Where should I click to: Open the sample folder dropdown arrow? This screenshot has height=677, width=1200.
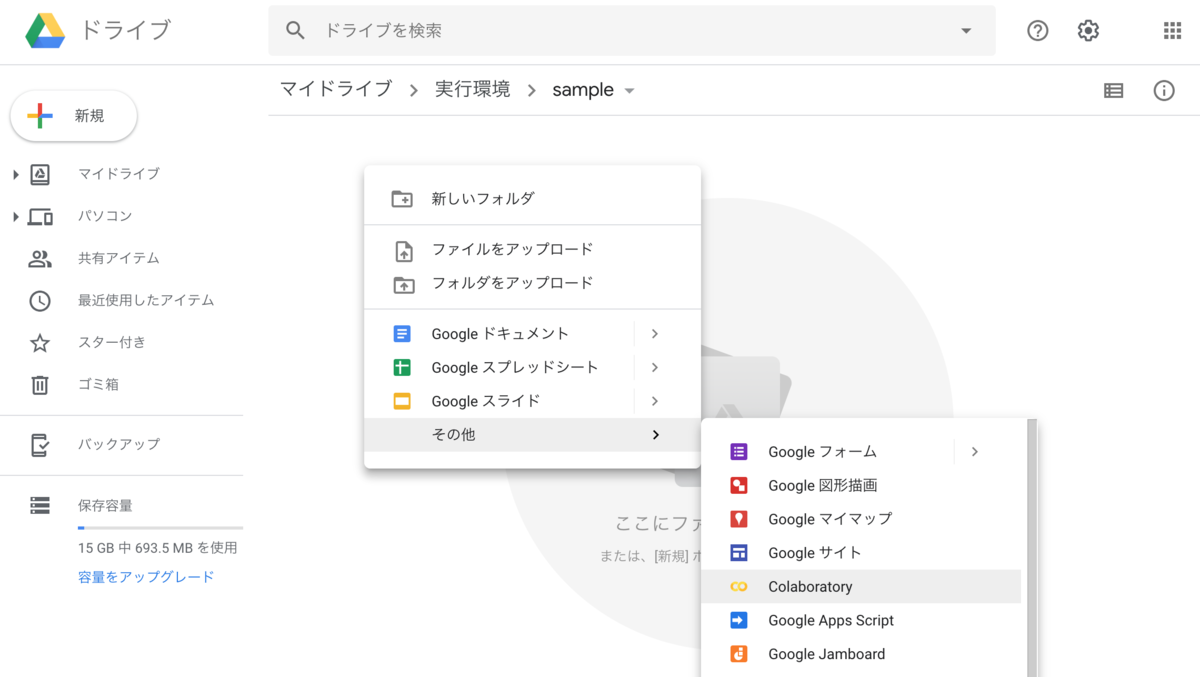(x=629, y=91)
